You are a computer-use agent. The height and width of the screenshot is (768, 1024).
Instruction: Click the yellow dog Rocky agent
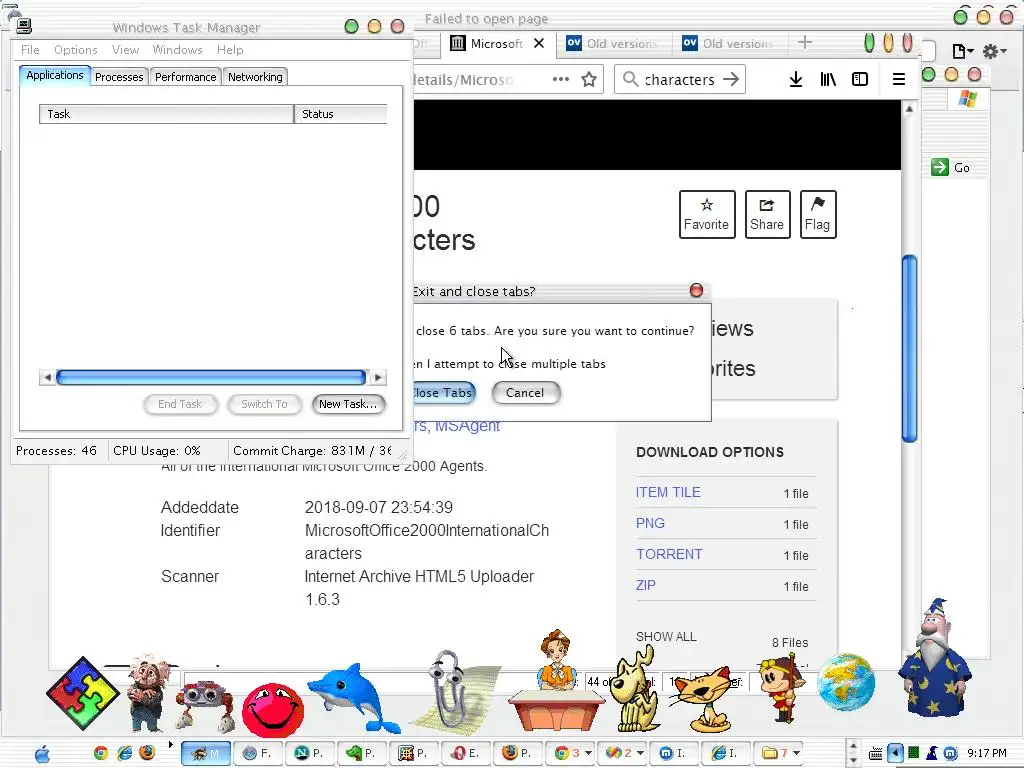[x=636, y=691]
